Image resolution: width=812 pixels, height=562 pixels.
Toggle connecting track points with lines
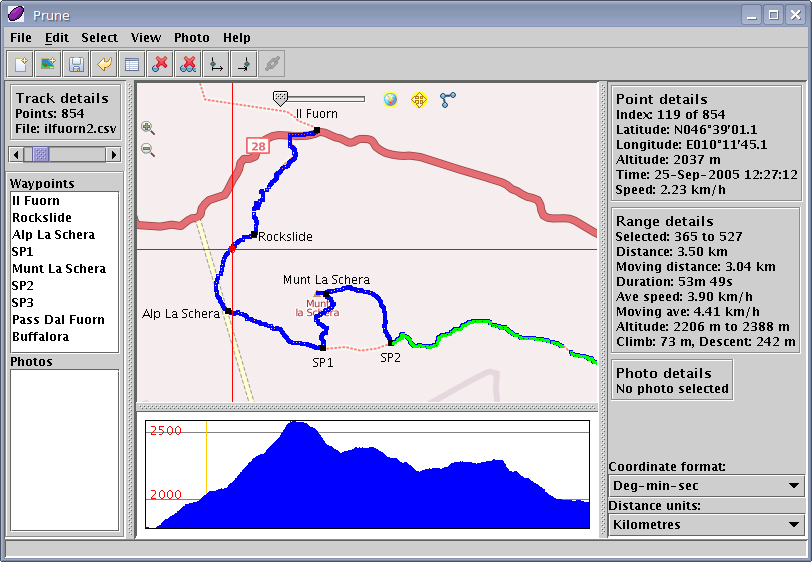click(447, 99)
